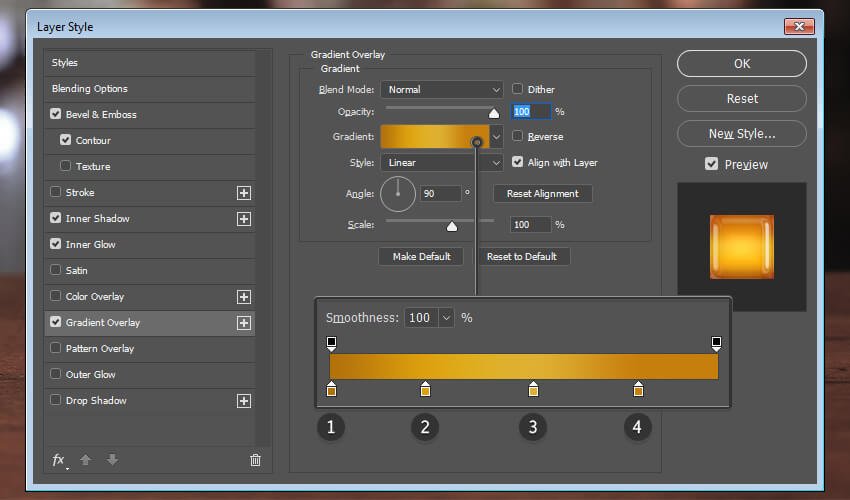Select the first color stop below gradient bar
850x500 pixels.
tap(331, 389)
